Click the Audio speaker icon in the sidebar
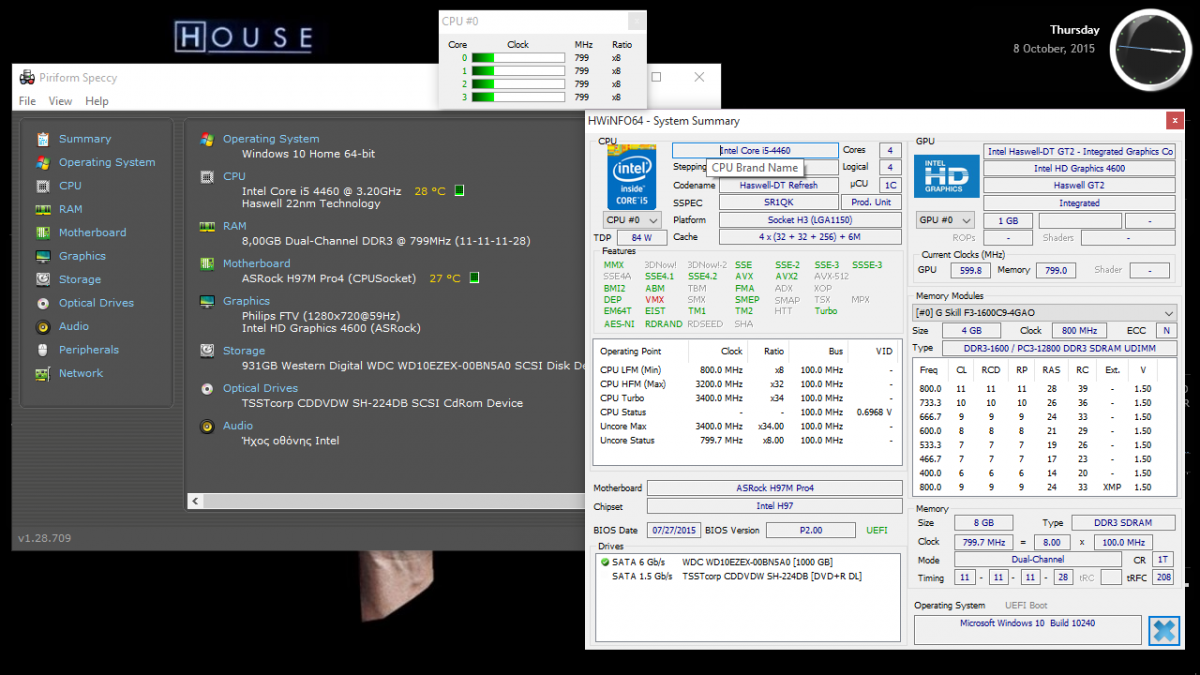Image resolution: width=1200 pixels, height=675 pixels. 43,327
